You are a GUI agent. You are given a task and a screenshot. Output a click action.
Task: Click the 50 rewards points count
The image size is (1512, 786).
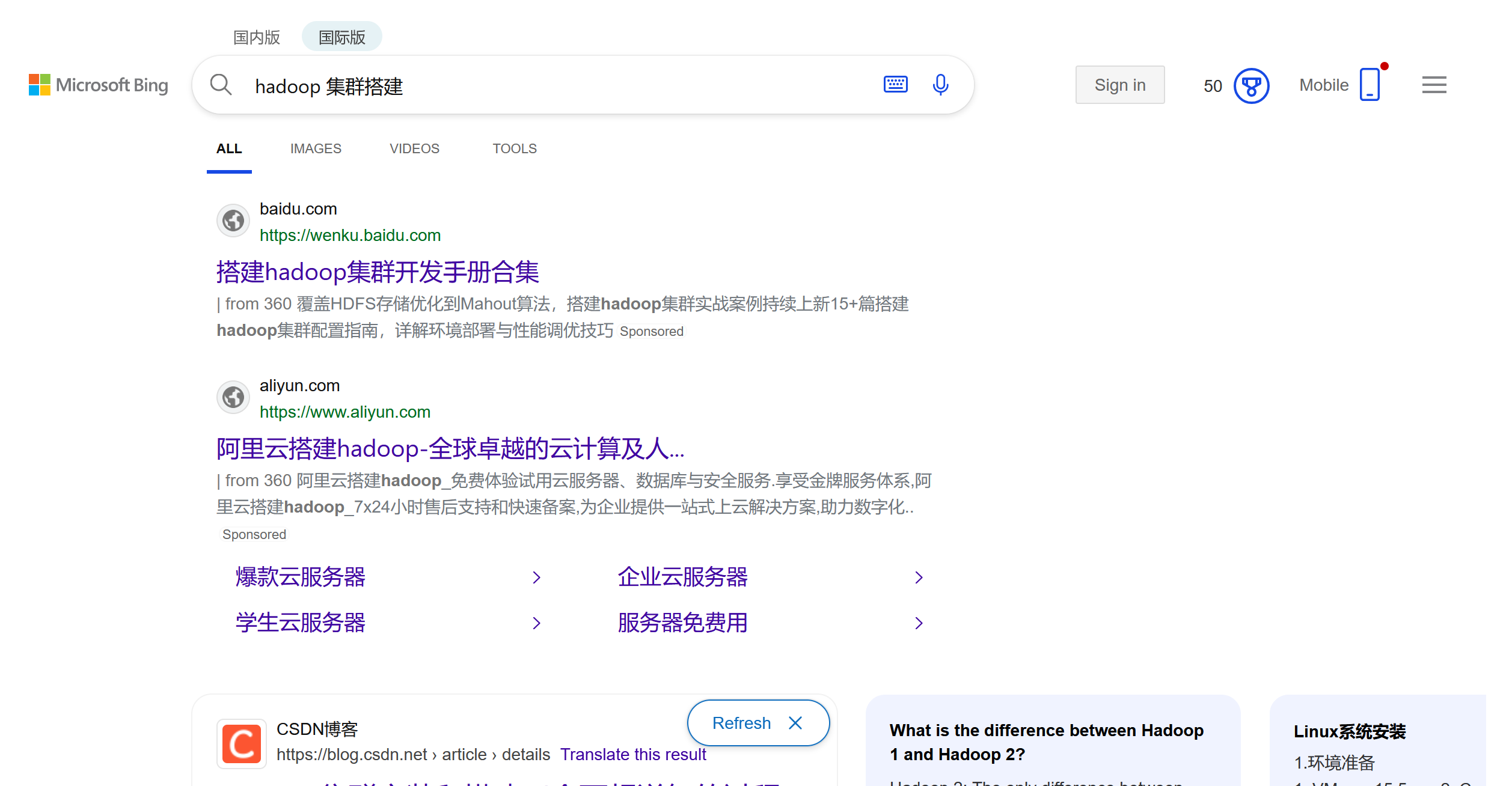tap(1213, 86)
